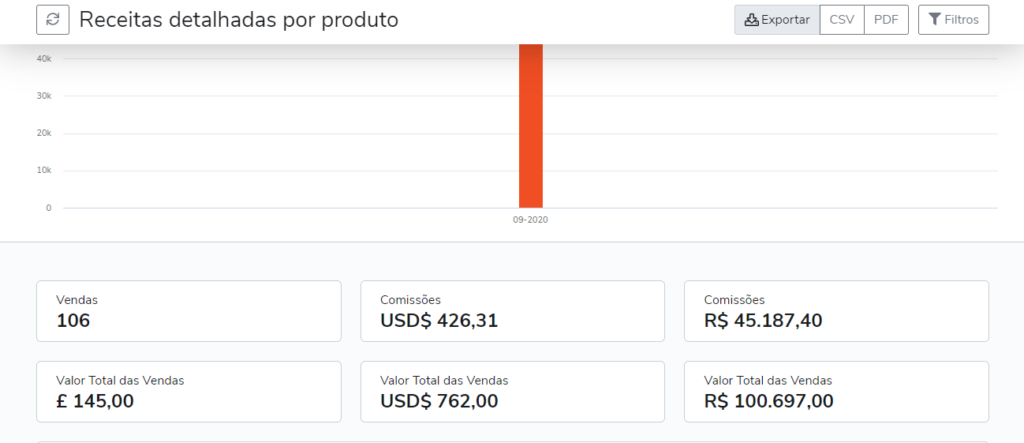
Task: Click the Valor Total R$ 100.697,00 card
Action: 837,391
